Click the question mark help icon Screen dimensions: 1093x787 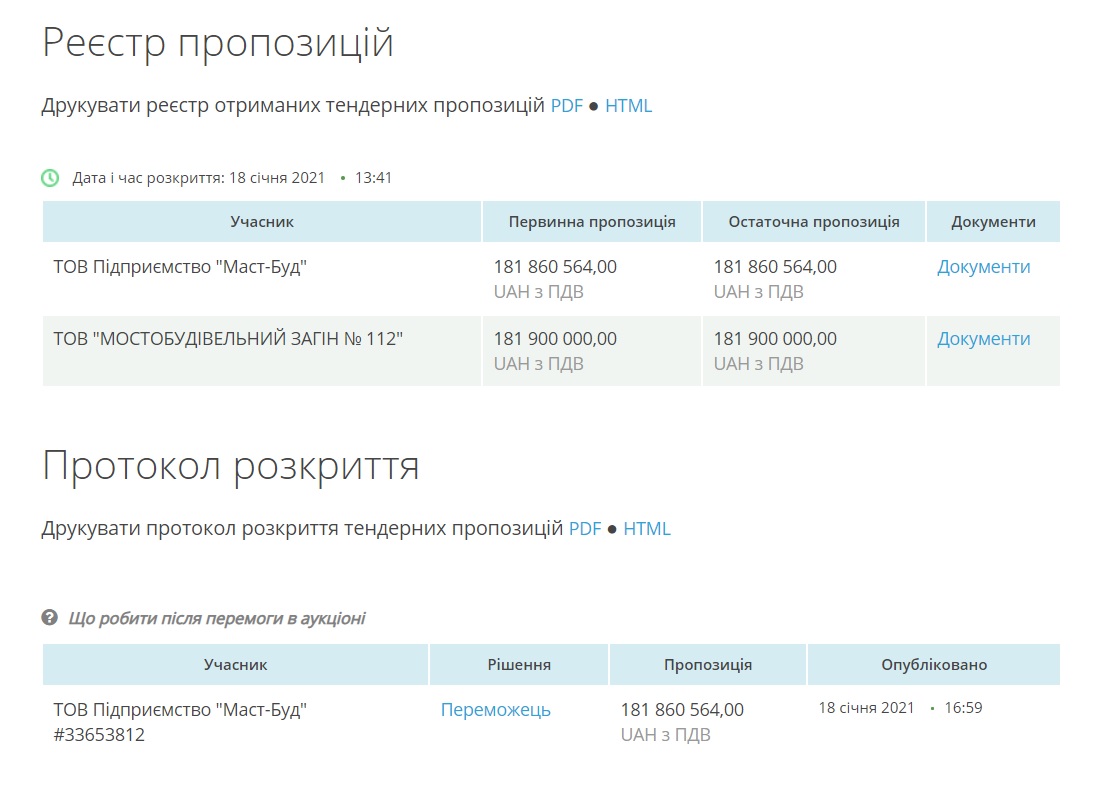49,617
